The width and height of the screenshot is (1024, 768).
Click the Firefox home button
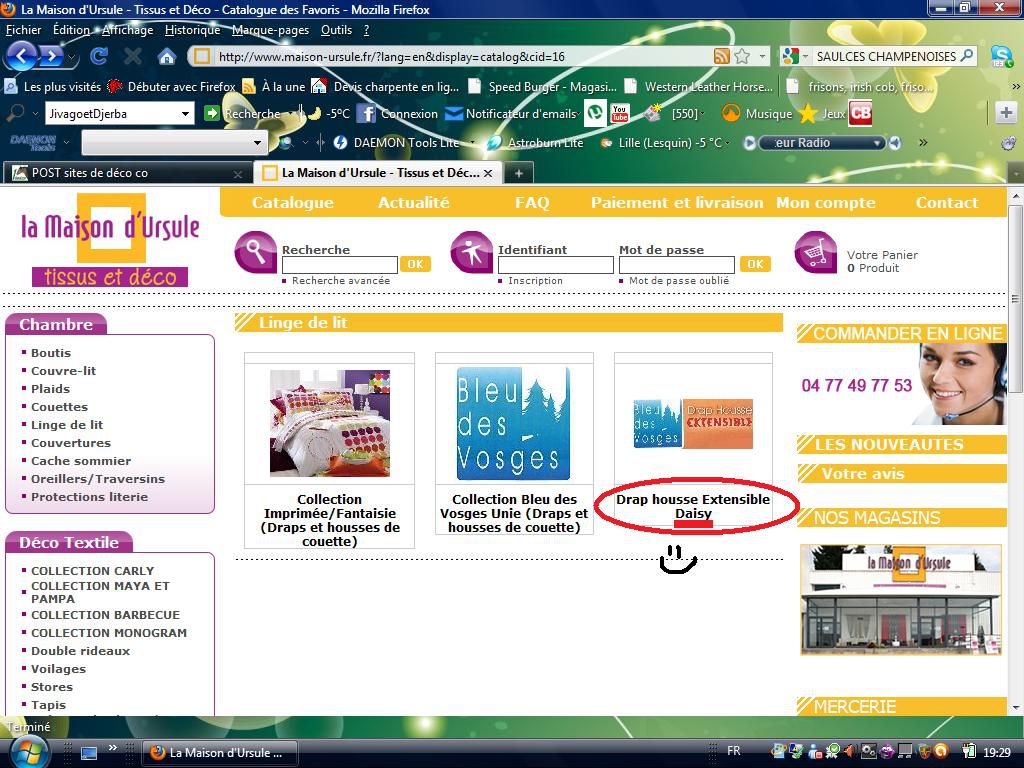pyautogui.click(x=167, y=57)
